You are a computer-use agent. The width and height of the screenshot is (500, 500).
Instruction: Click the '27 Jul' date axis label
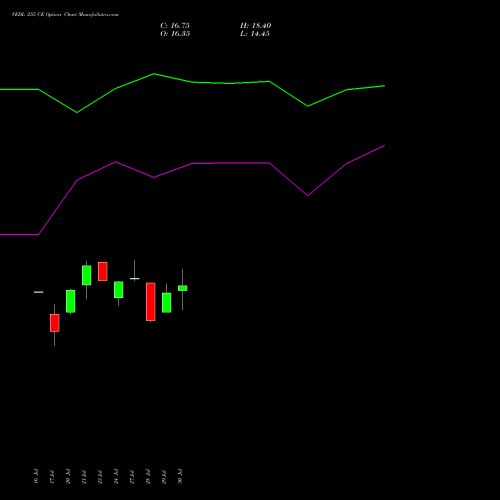(x=132, y=477)
